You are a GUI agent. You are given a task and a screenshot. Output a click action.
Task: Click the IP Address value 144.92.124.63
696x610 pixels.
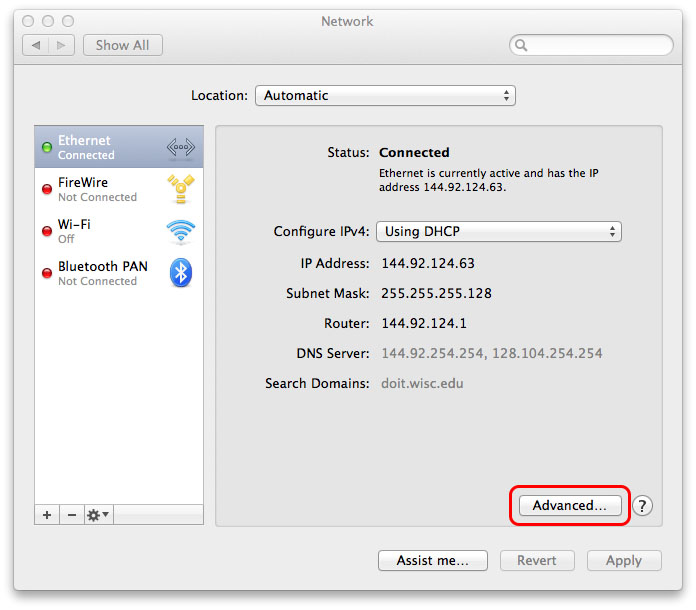428,263
